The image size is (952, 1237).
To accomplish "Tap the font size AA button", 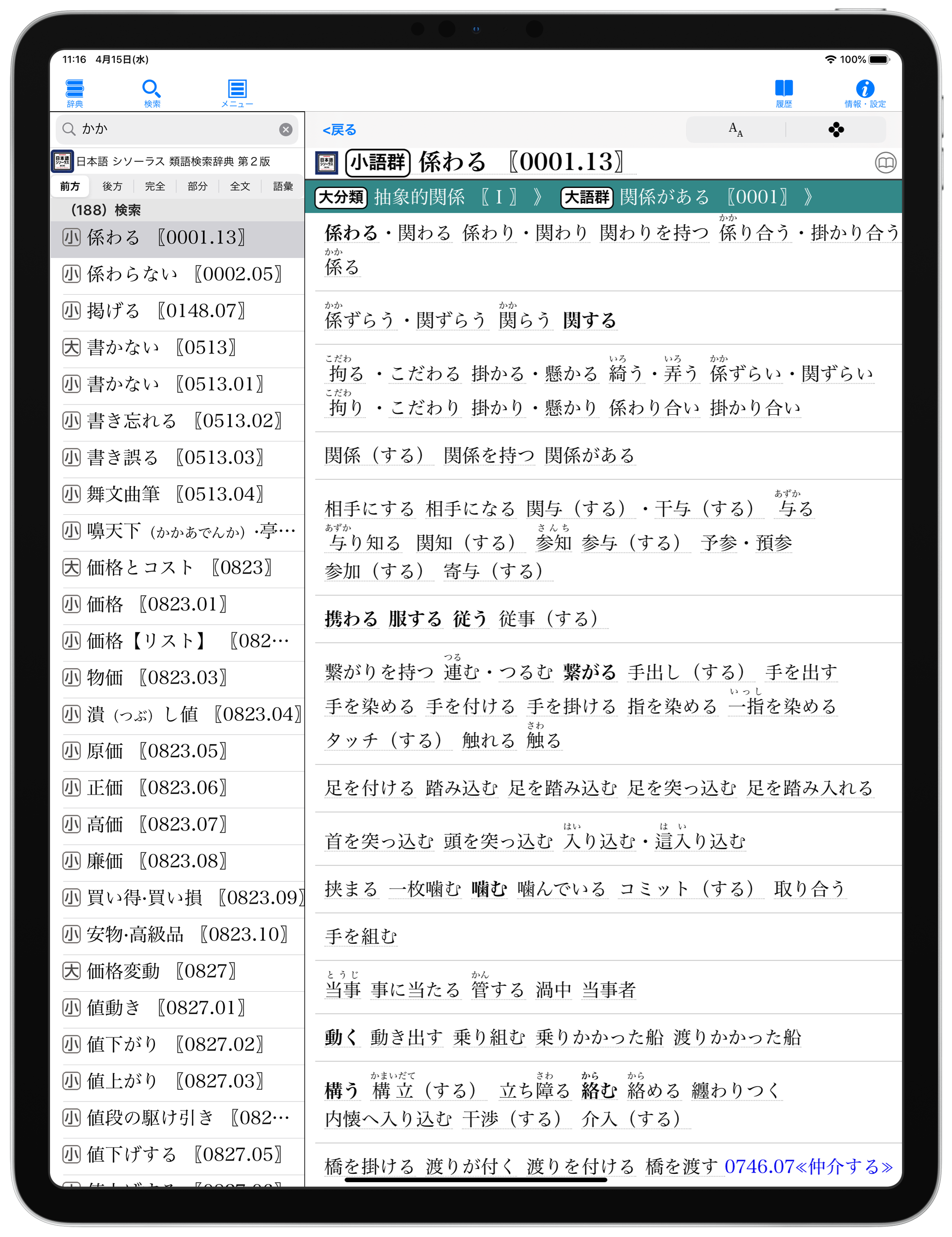I will click(735, 130).
